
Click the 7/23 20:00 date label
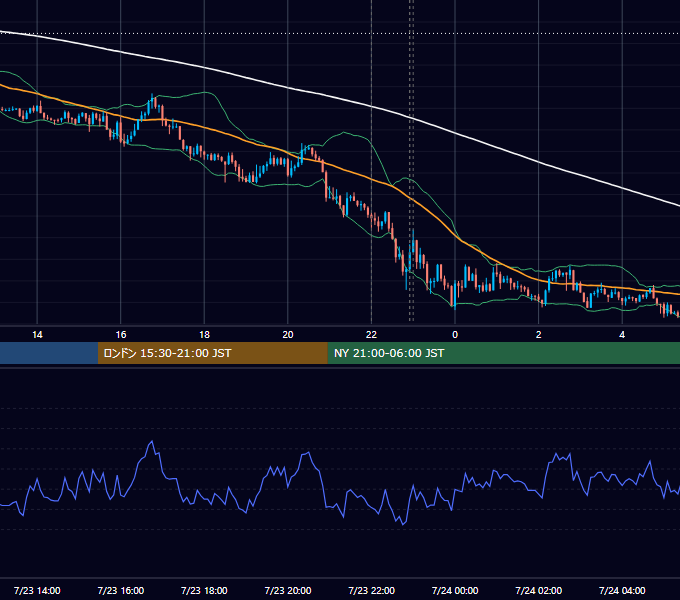(288, 590)
